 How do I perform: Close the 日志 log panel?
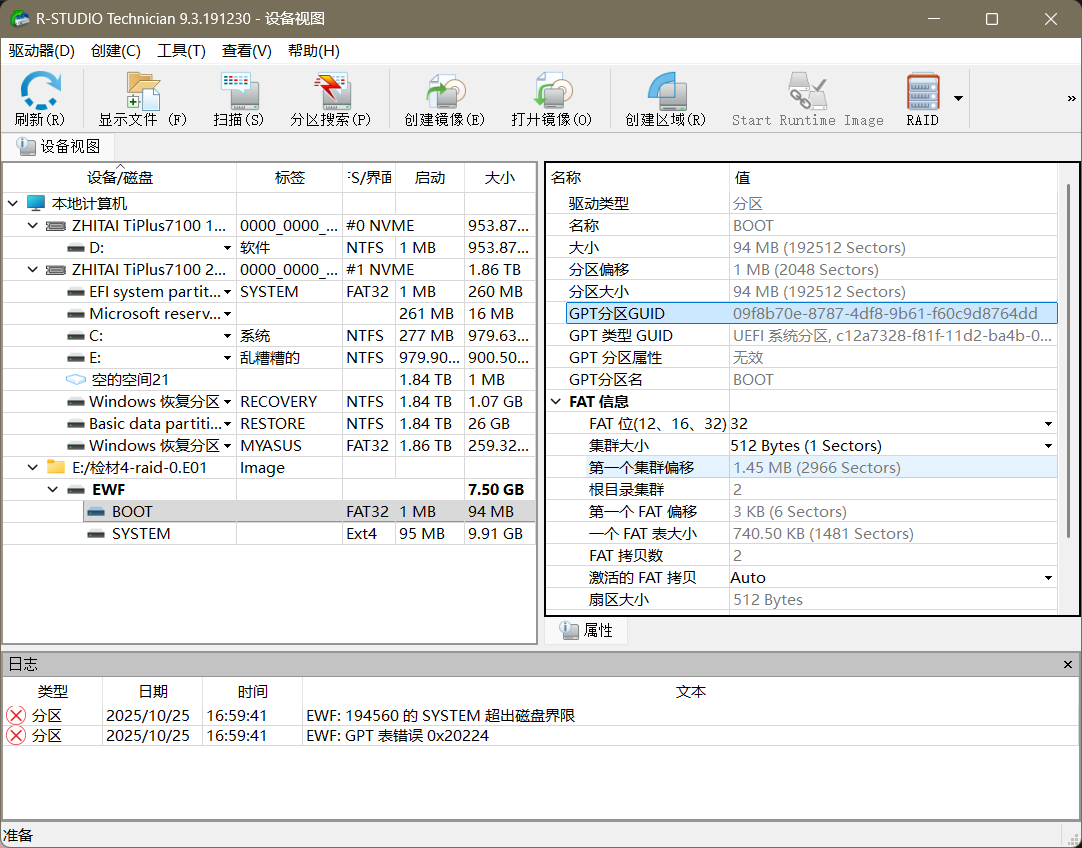[1067, 664]
